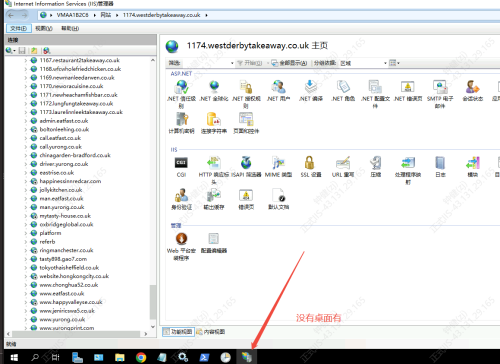Open ISAPI Filters feature icon
This screenshot has height=364, width=500.
tap(246, 163)
